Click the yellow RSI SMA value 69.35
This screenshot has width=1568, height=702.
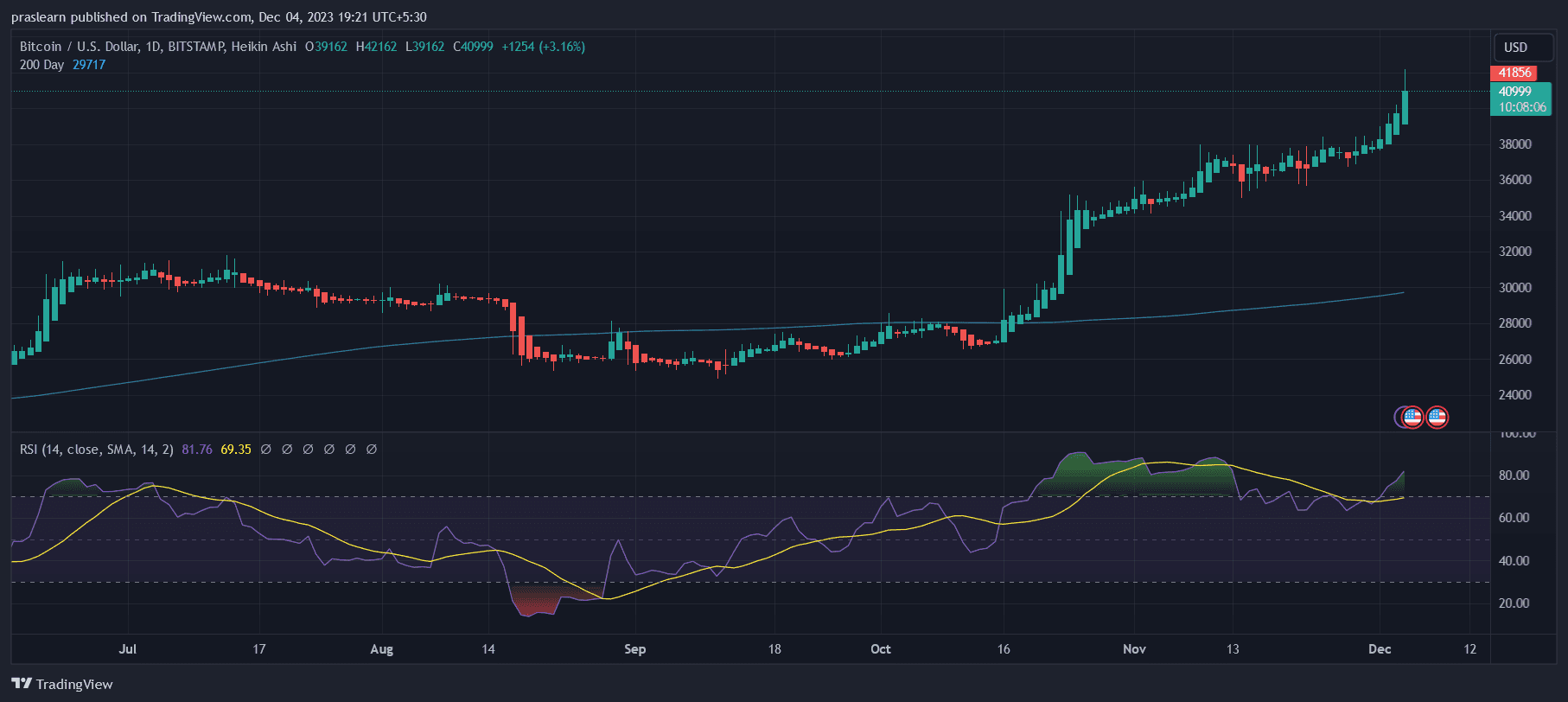236,450
